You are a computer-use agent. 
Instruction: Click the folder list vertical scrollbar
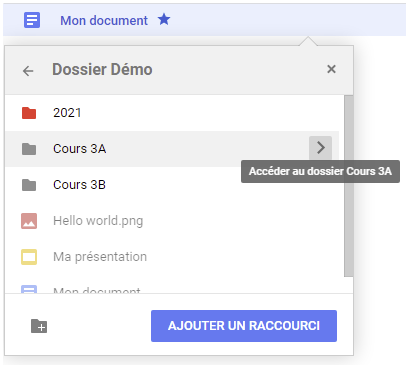[x=349, y=186]
